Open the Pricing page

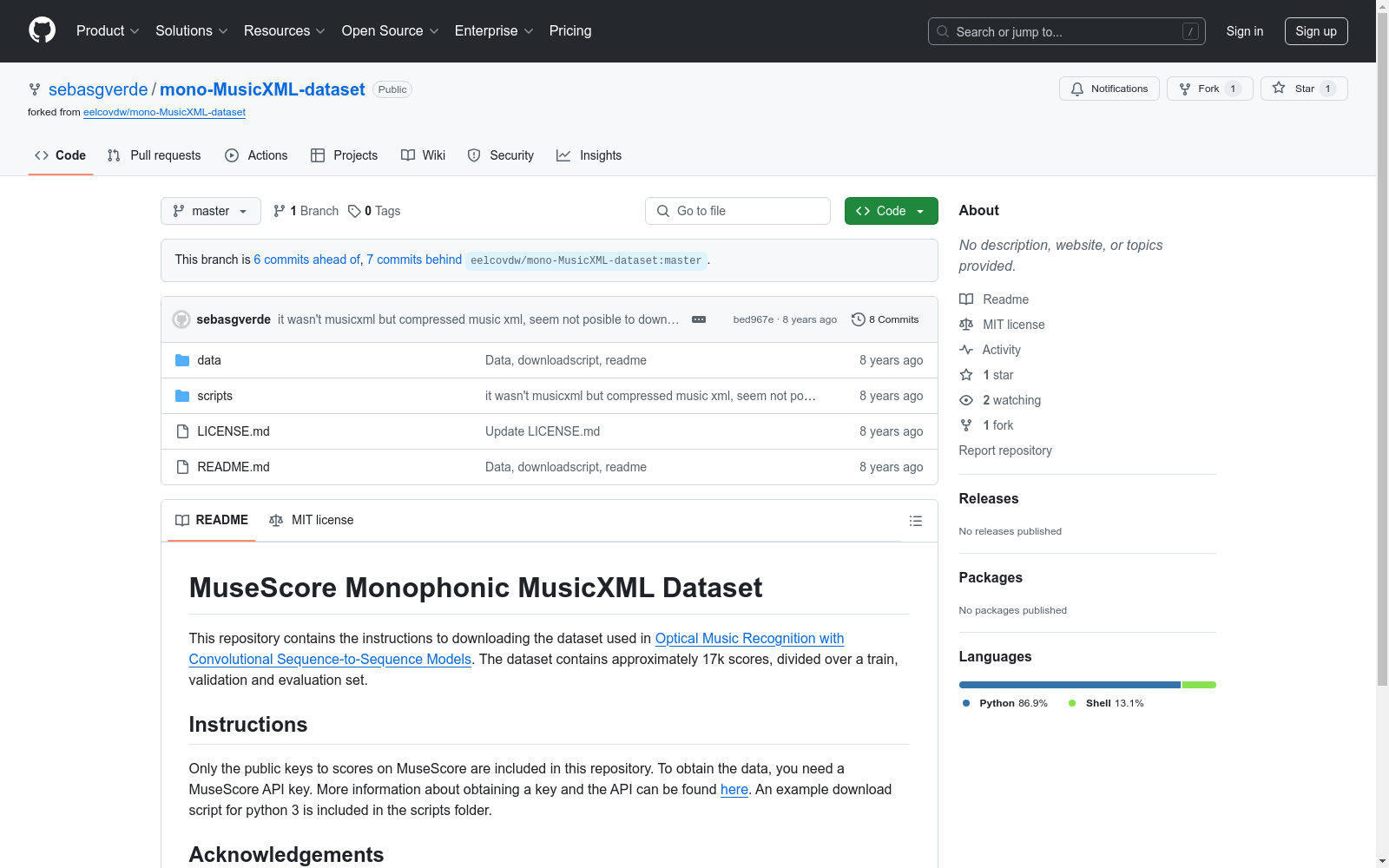tap(570, 31)
